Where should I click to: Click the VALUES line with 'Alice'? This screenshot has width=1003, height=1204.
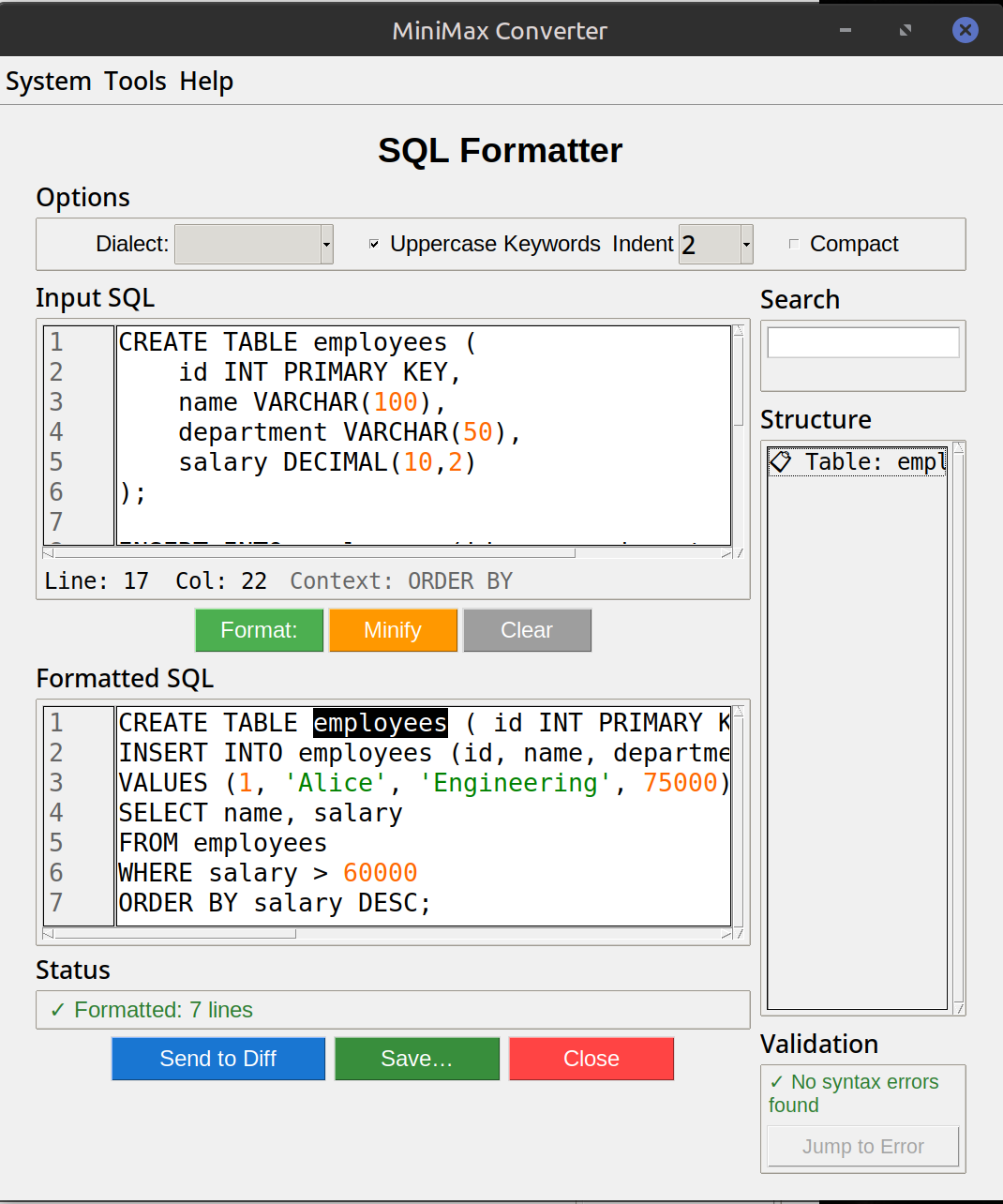(x=424, y=783)
